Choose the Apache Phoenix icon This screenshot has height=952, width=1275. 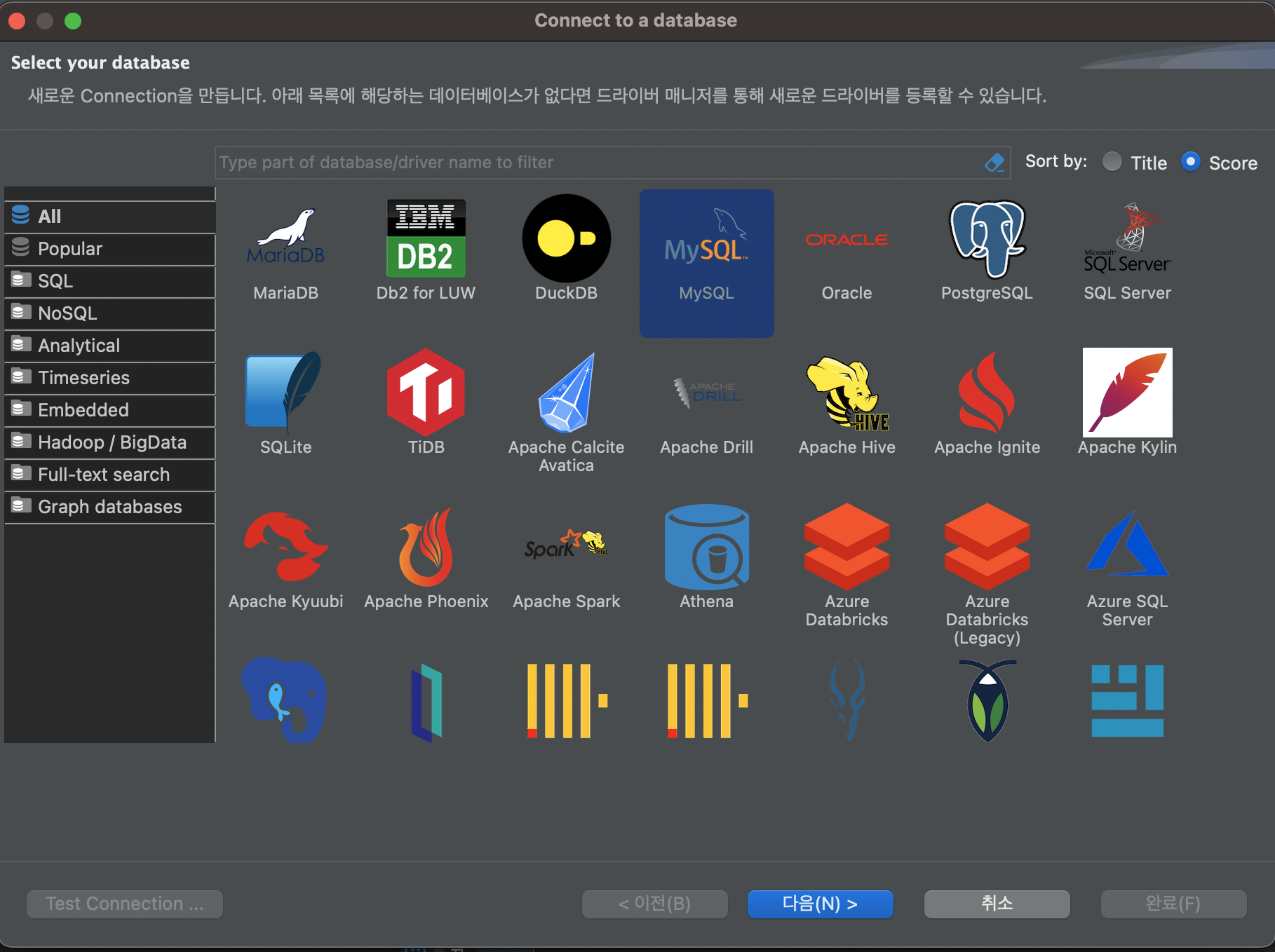coord(426,547)
